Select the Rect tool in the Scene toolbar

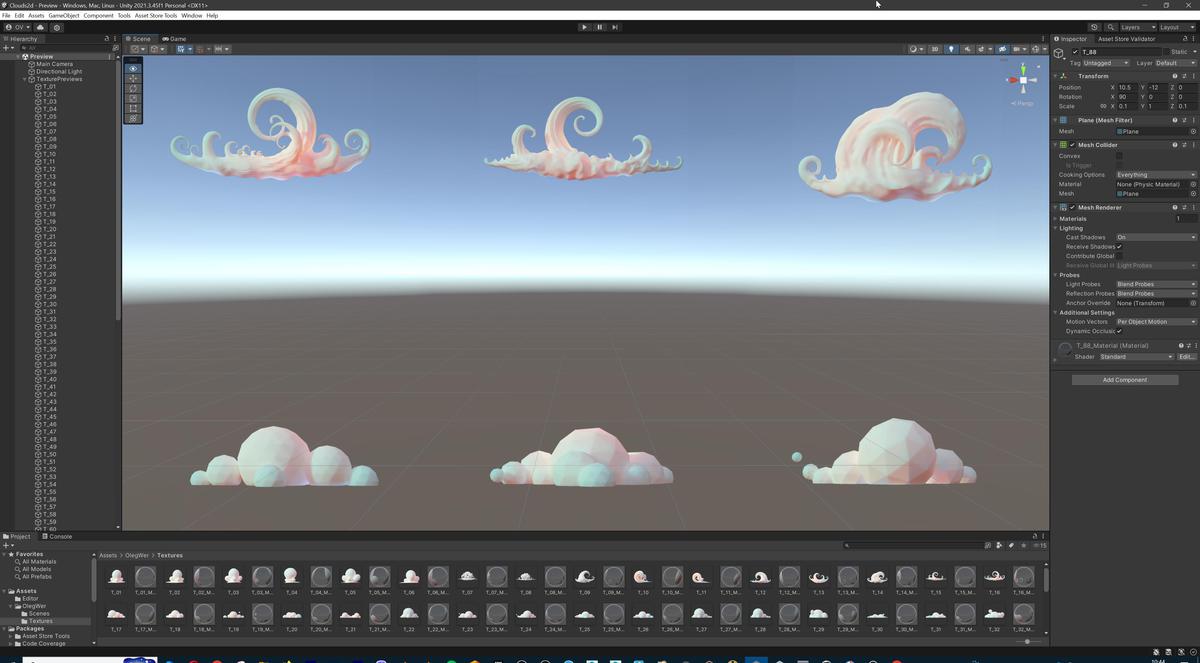click(x=132, y=108)
